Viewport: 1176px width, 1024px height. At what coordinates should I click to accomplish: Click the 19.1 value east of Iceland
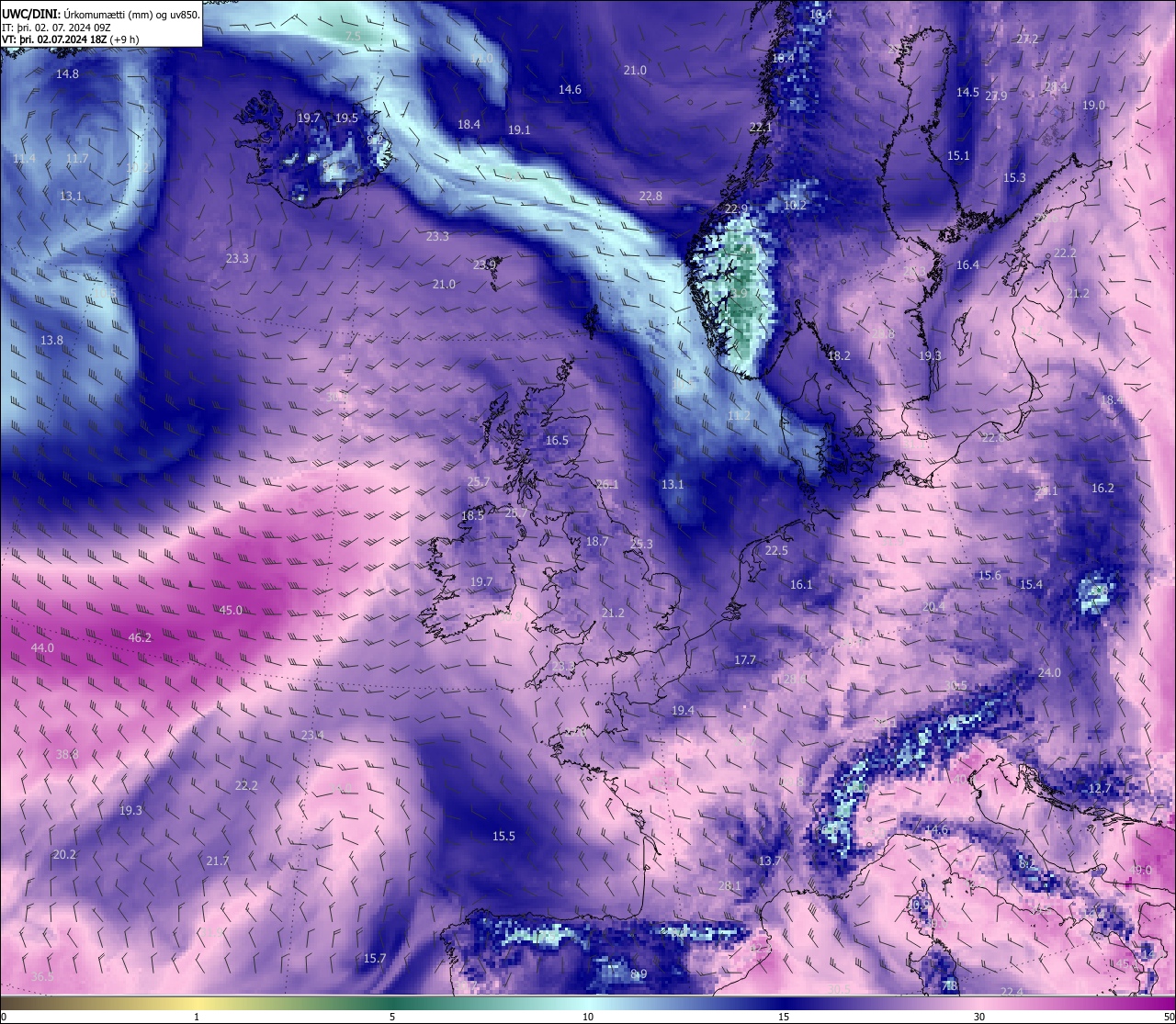coord(519,129)
